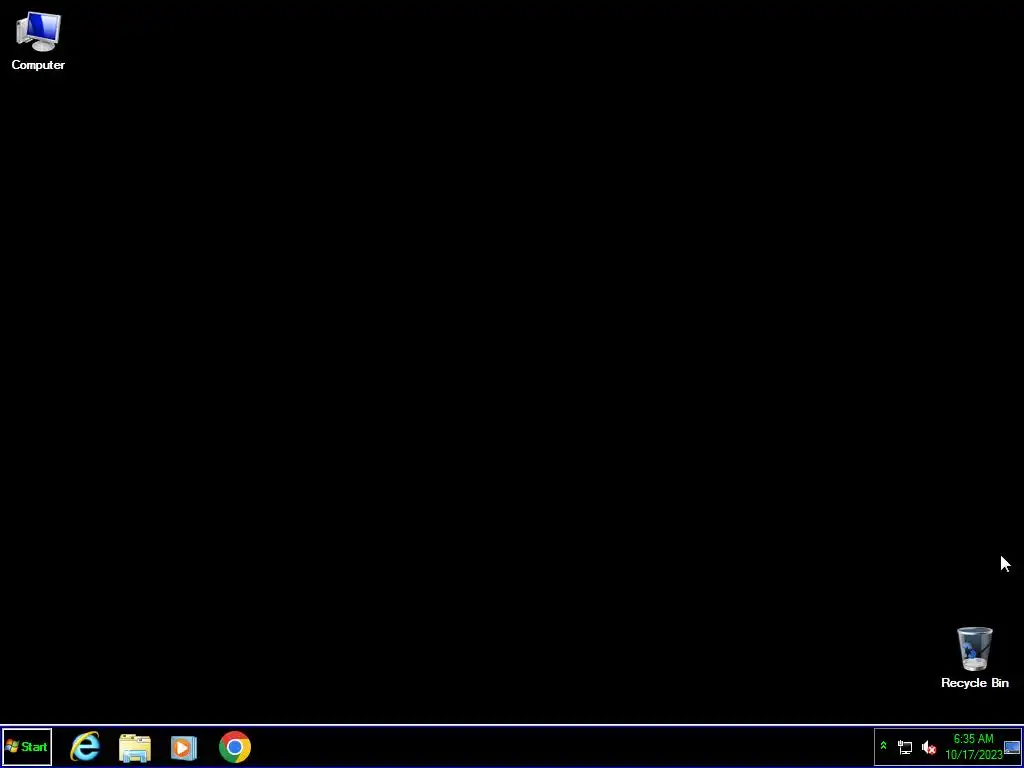Open the Start menu
This screenshot has width=1024, height=768.
point(27,746)
